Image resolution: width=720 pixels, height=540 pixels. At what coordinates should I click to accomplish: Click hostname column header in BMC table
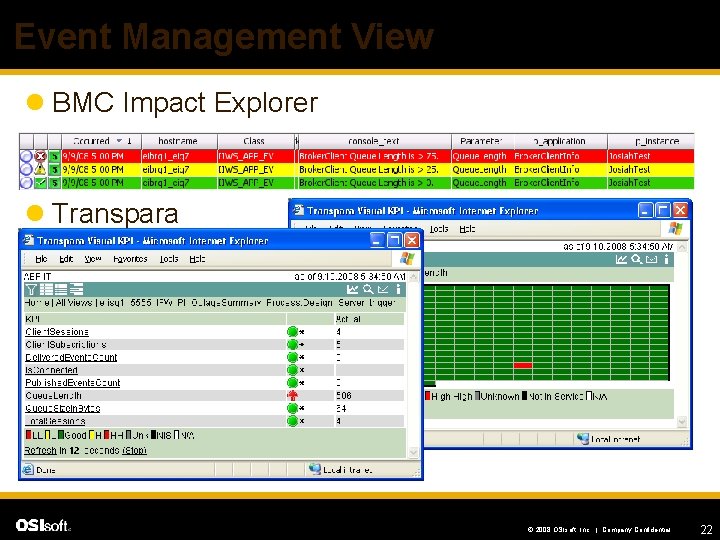point(178,141)
